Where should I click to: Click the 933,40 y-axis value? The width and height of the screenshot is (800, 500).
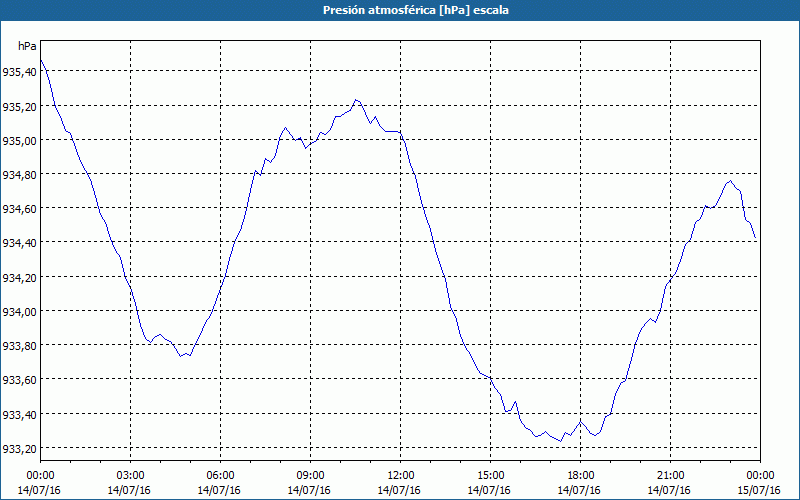[19, 414]
